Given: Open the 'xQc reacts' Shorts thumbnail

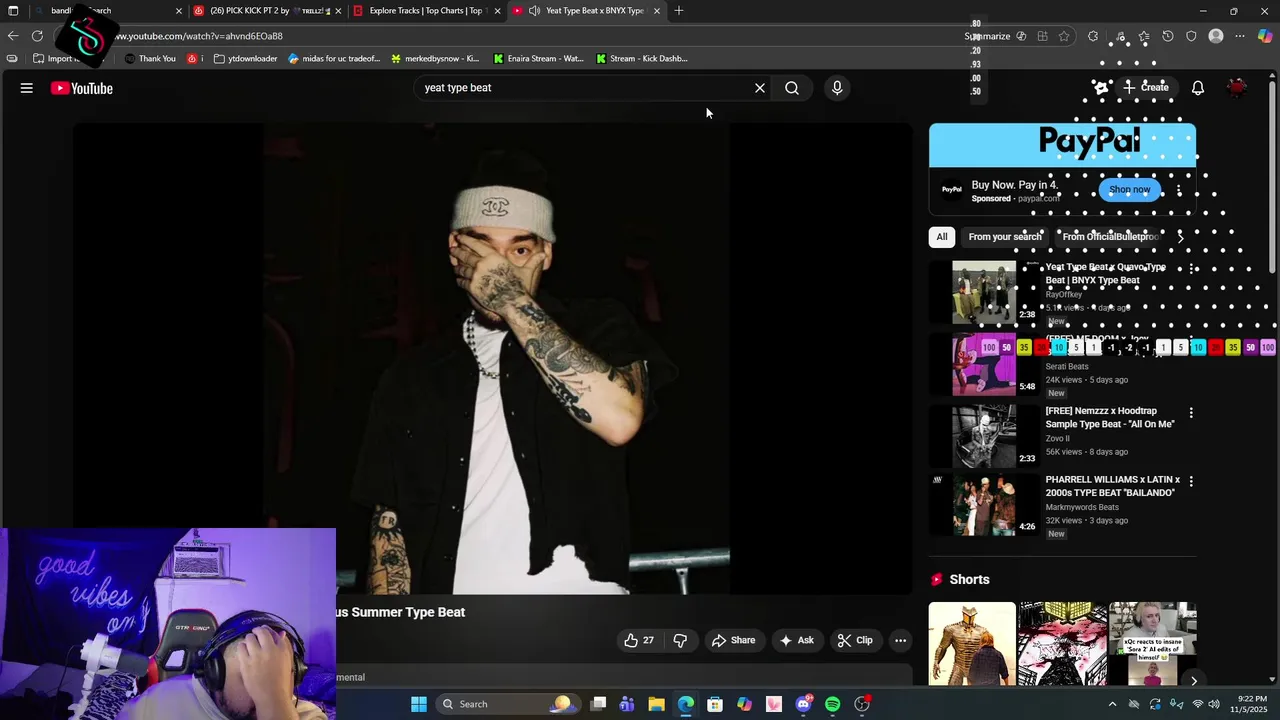Looking at the screenshot, I should 1153,644.
